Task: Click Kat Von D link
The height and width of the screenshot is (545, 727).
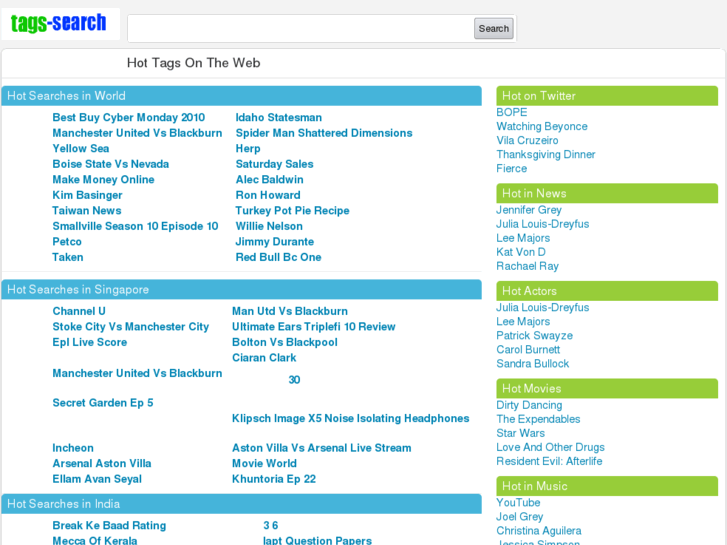Action: click(x=521, y=252)
